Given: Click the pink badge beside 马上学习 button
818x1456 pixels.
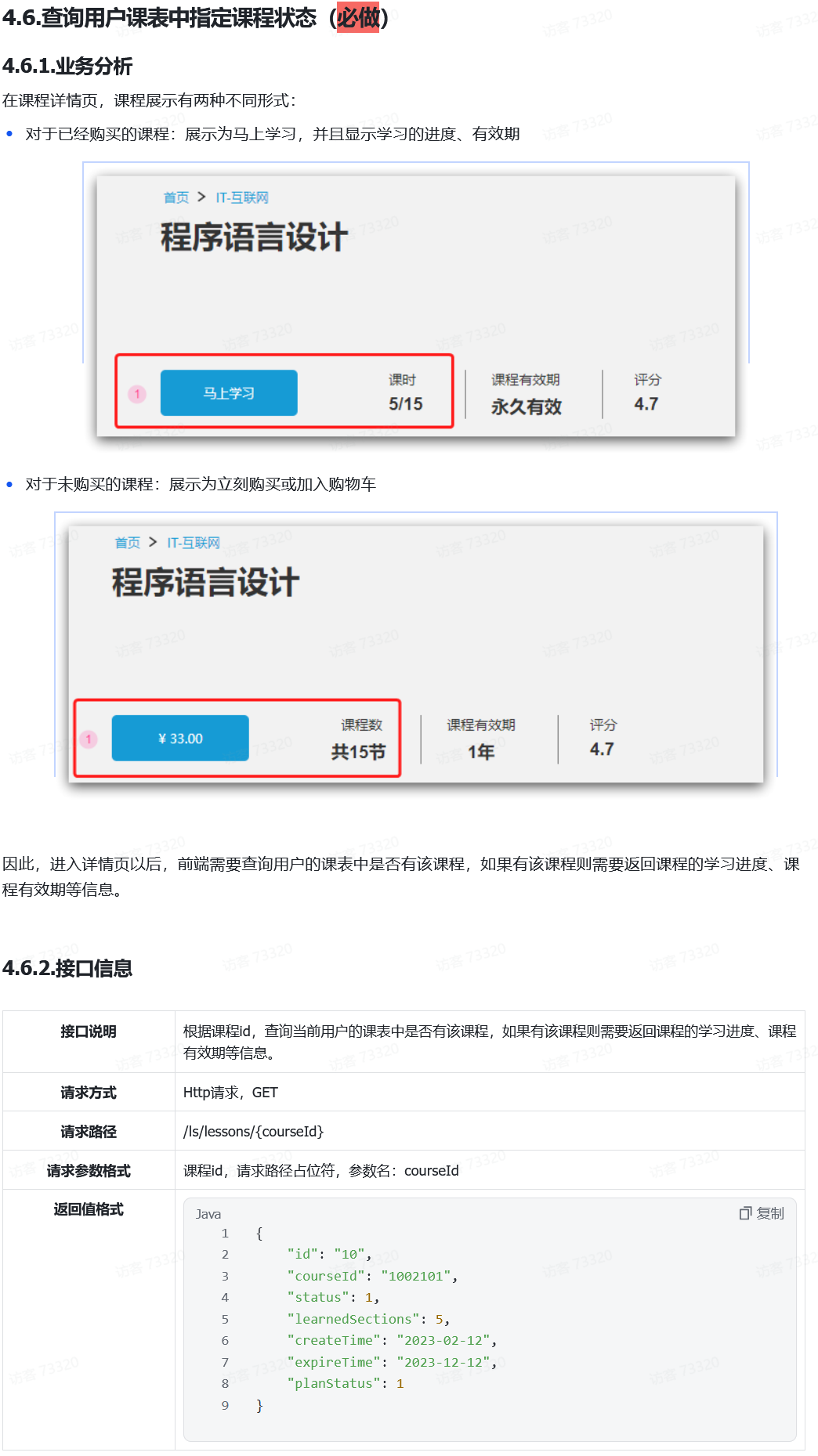Looking at the screenshot, I should (137, 394).
